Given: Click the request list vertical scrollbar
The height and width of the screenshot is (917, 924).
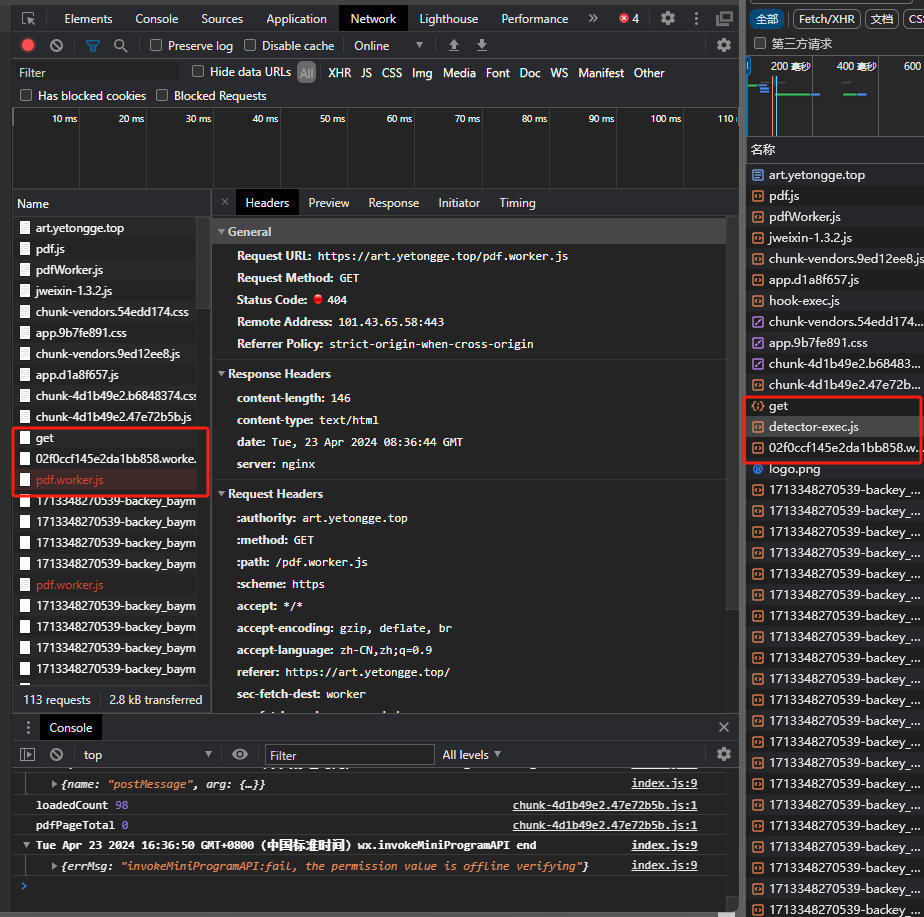Looking at the screenshot, I should [x=203, y=263].
